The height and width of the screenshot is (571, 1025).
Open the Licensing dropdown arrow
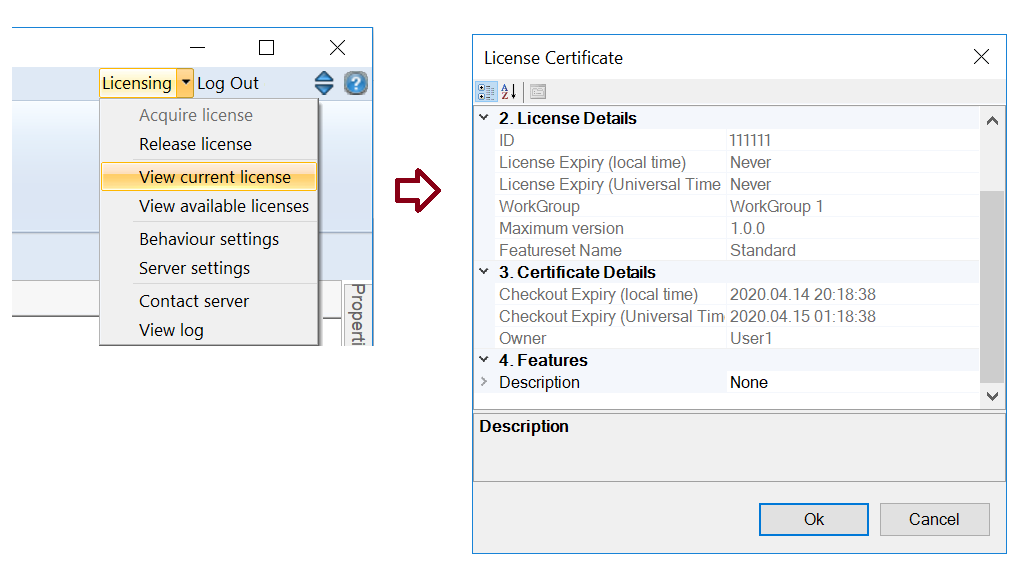[x=185, y=83]
